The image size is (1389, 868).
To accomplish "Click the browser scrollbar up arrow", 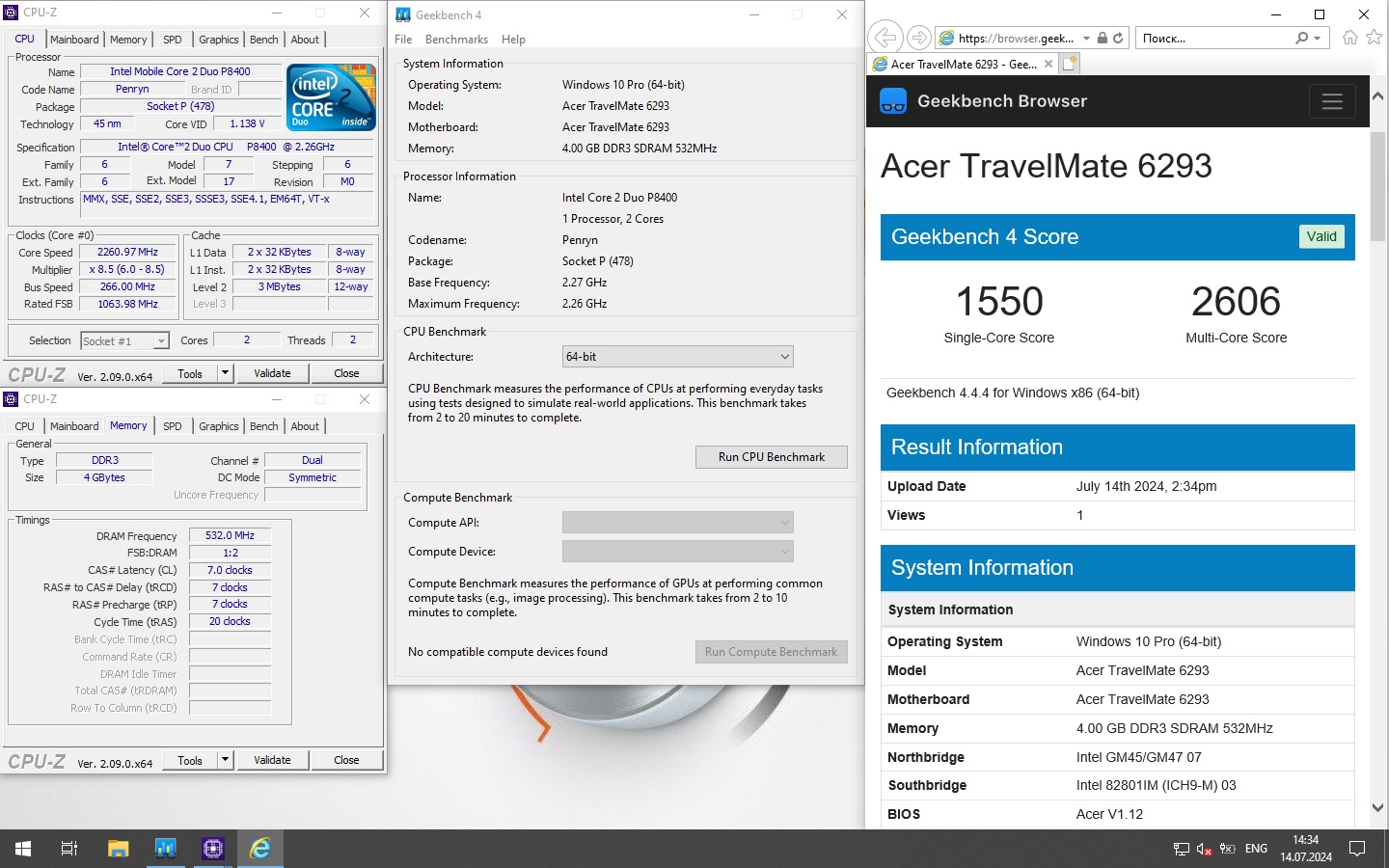I will 1377,96.
